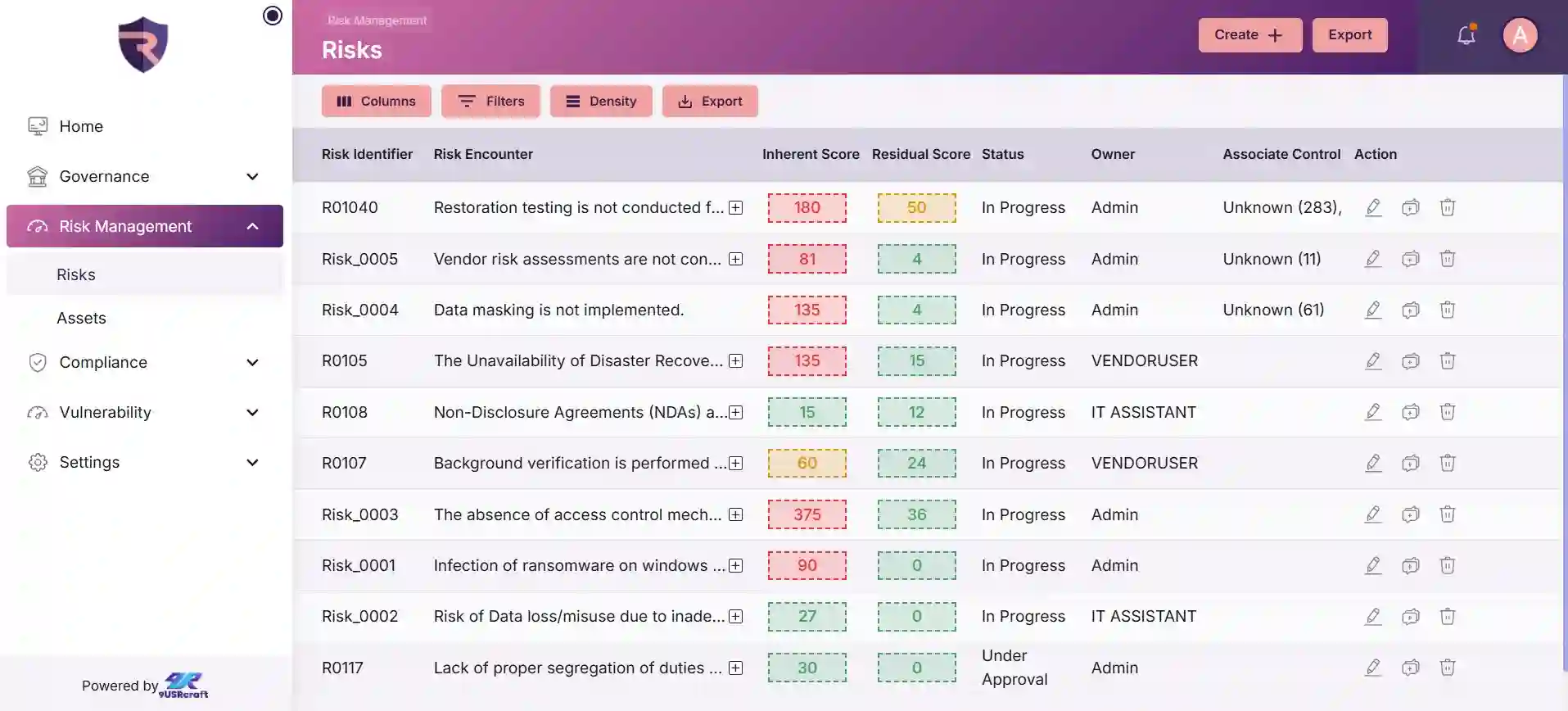Click the shield logo in sidebar
This screenshot has height=711, width=1568.
click(x=143, y=44)
